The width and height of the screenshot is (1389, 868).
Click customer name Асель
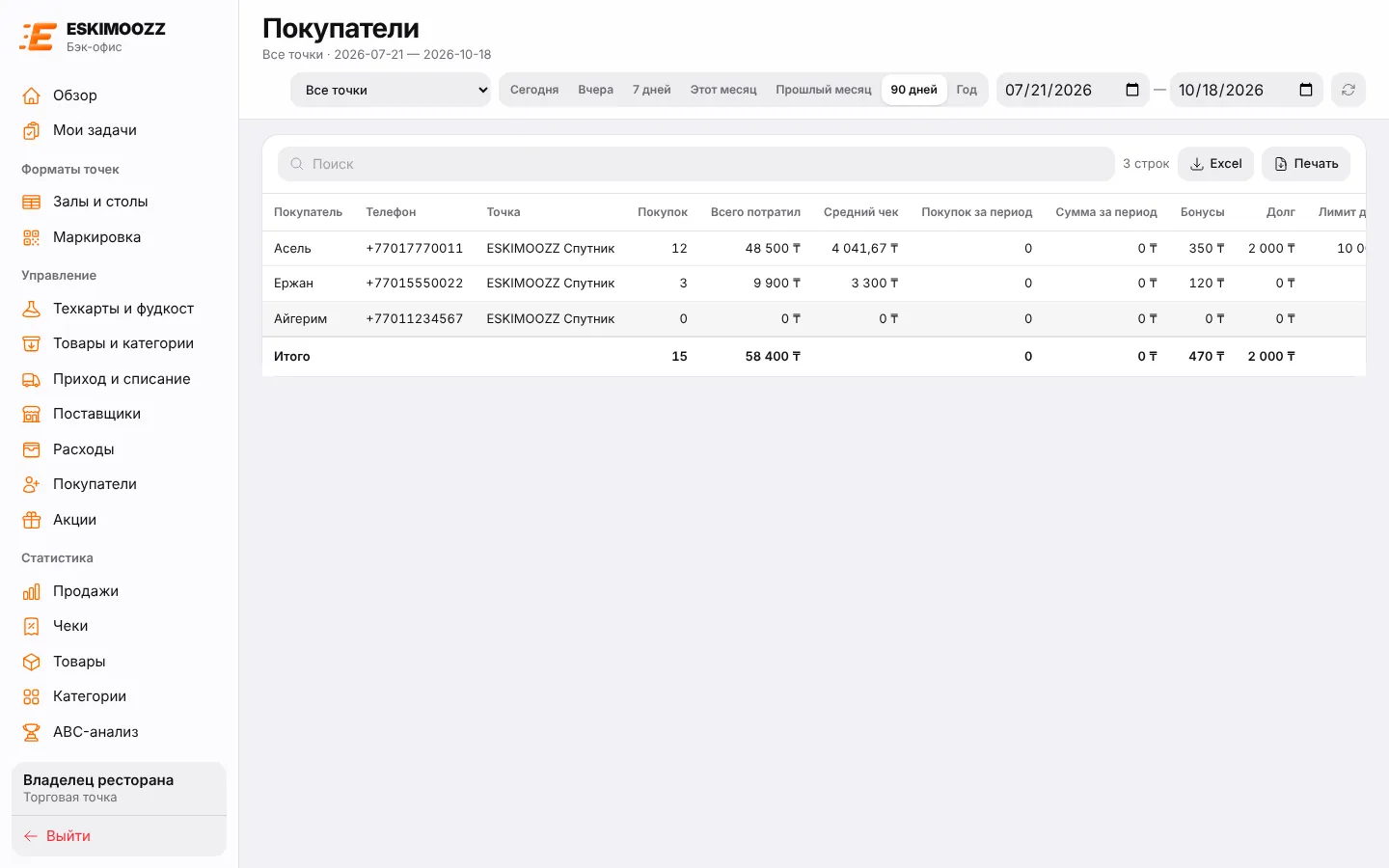point(292,248)
